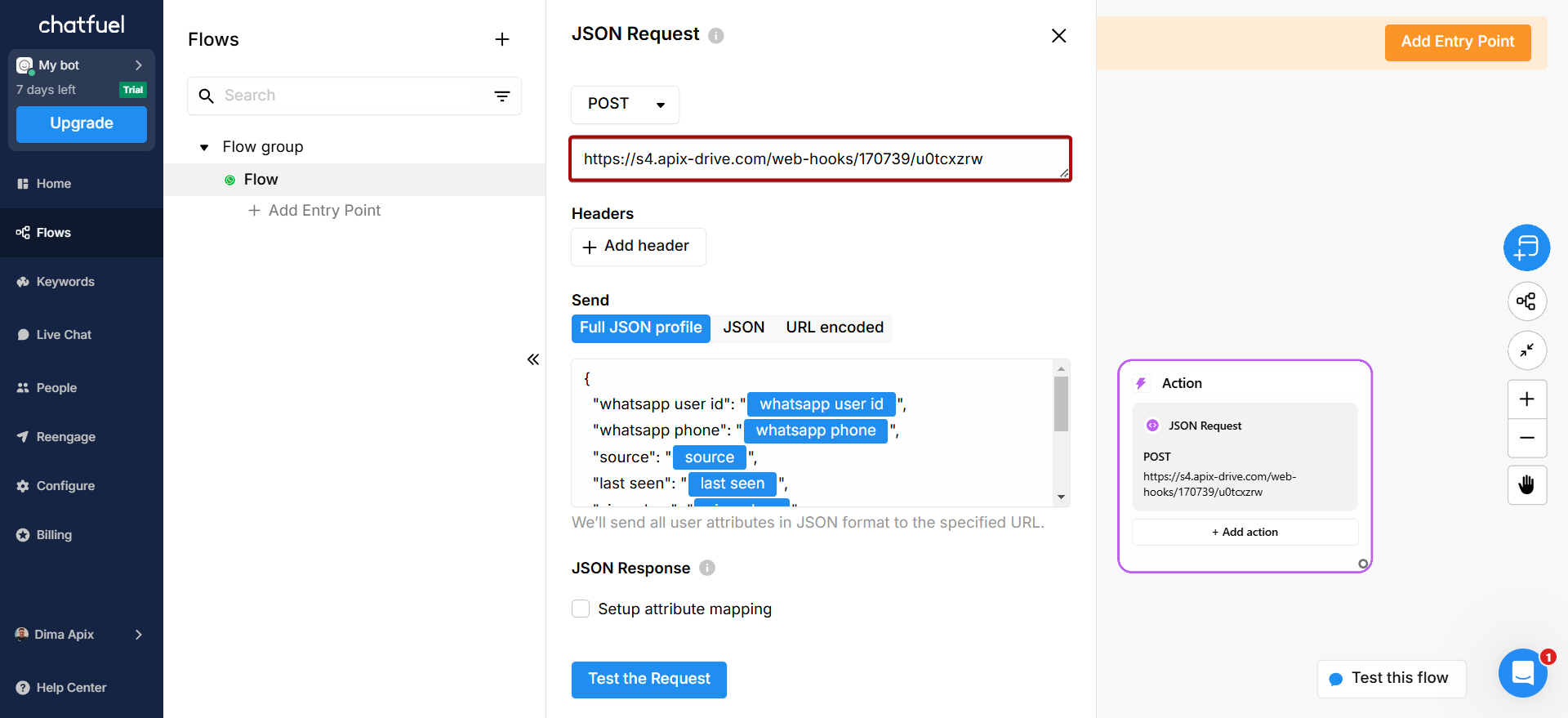Click the orange Add Entry Point button
The height and width of the screenshot is (718, 1568).
1458,42
